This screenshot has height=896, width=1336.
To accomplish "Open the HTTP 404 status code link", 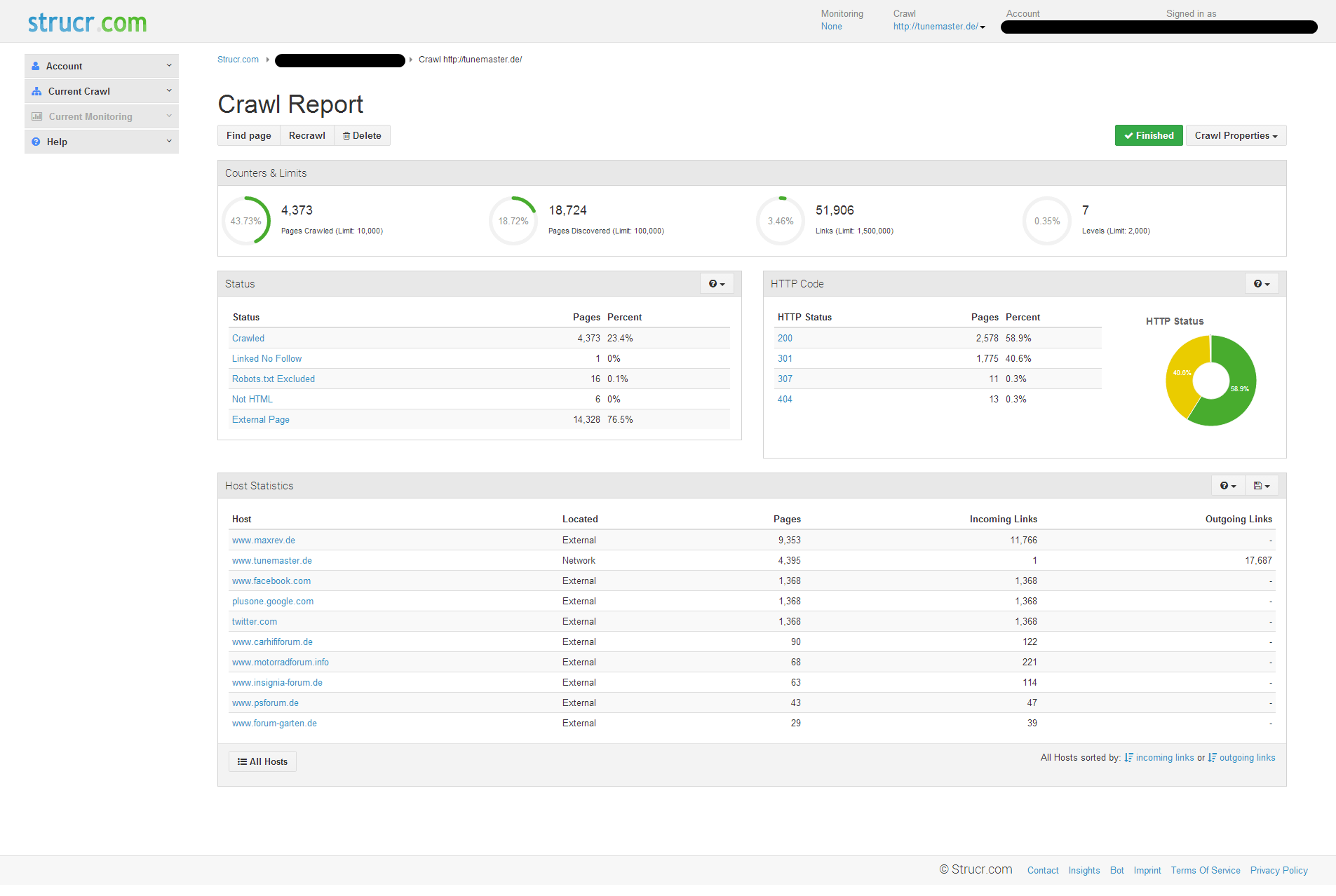I will [785, 399].
